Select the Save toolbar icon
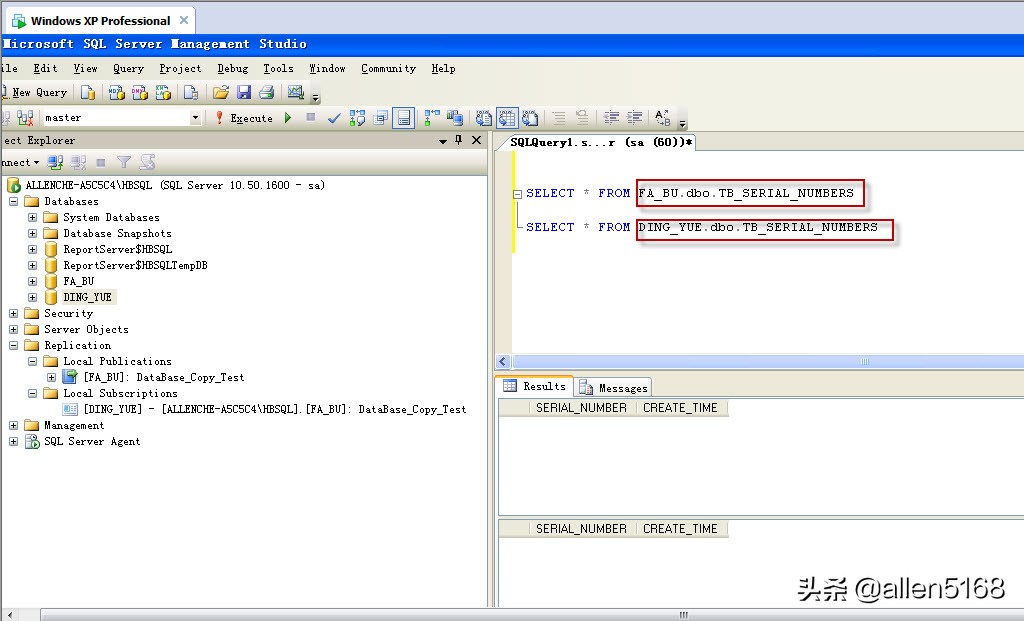1024x621 pixels. 245,92
